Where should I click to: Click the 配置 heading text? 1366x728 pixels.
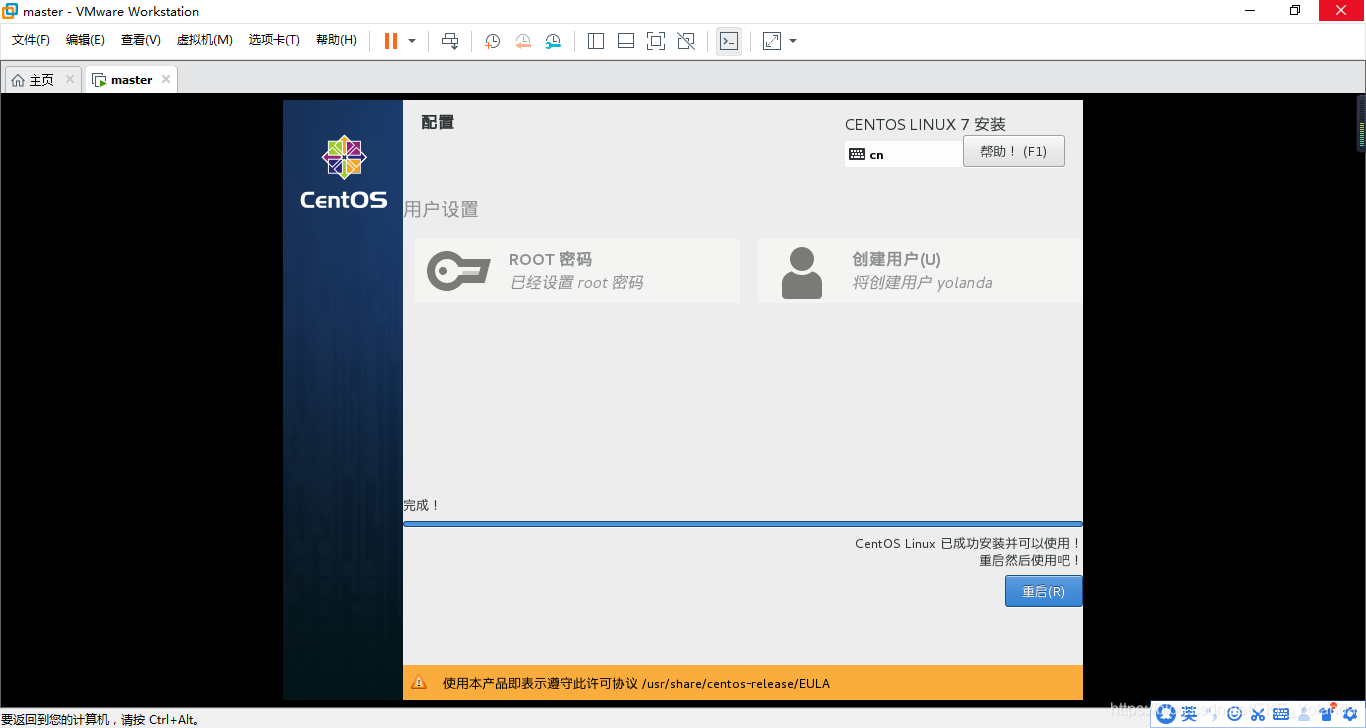coord(437,122)
